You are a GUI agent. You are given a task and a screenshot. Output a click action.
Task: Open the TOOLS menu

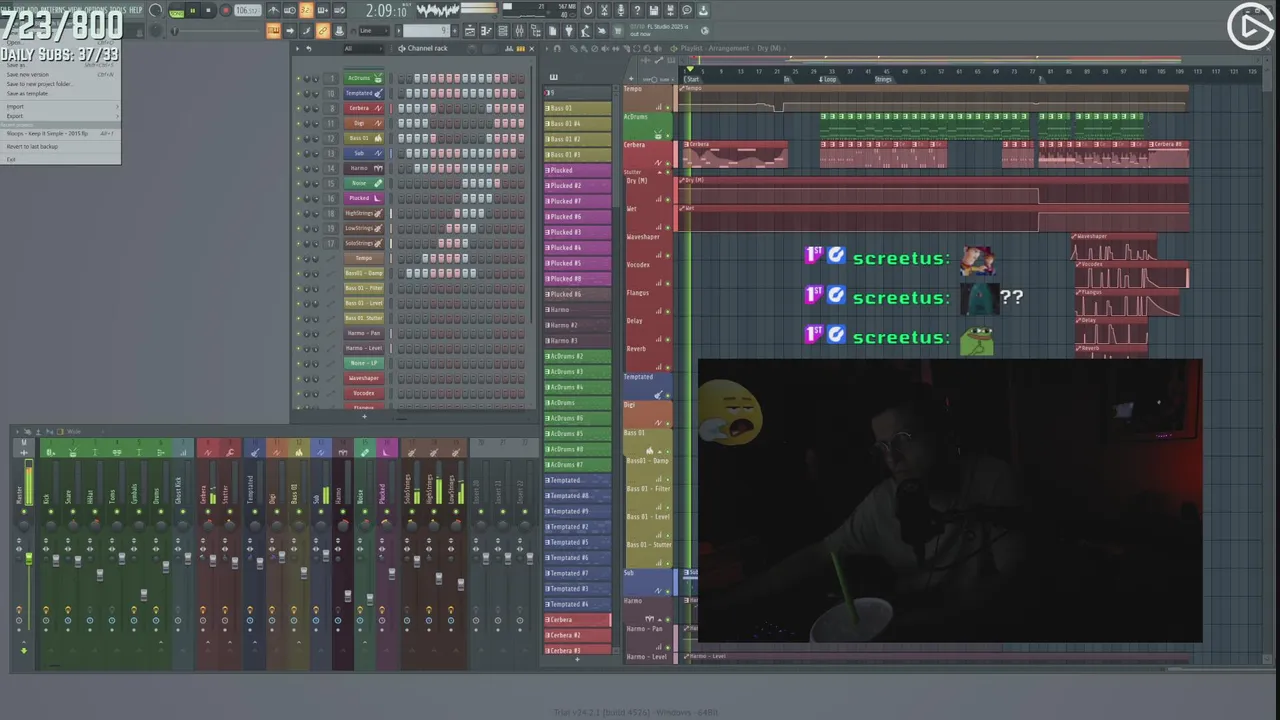pos(117,10)
